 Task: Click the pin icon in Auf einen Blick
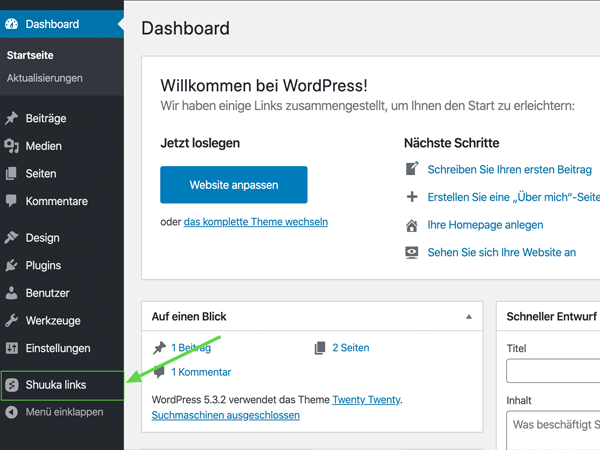click(x=159, y=348)
